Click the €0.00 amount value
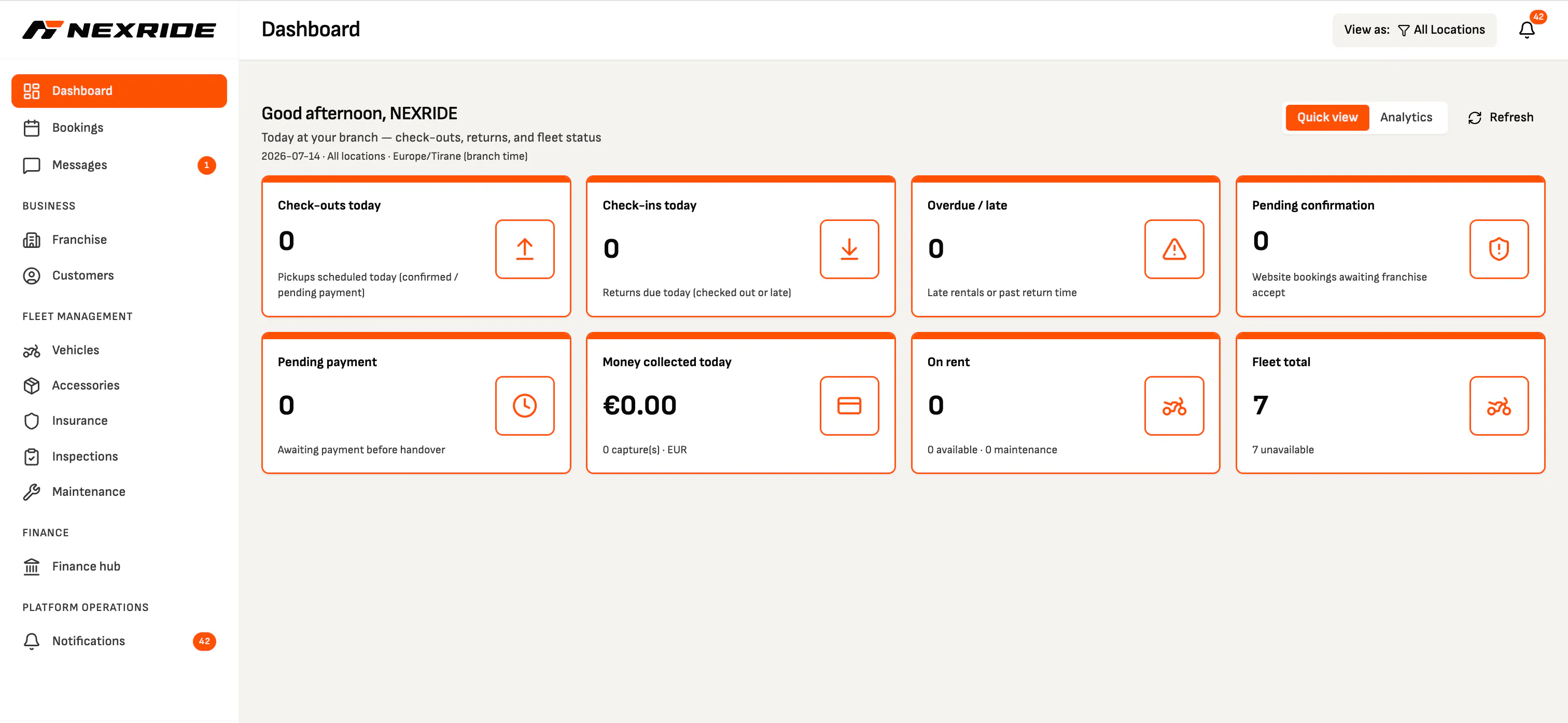This screenshot has height=723, width=1568. point(640,406)
